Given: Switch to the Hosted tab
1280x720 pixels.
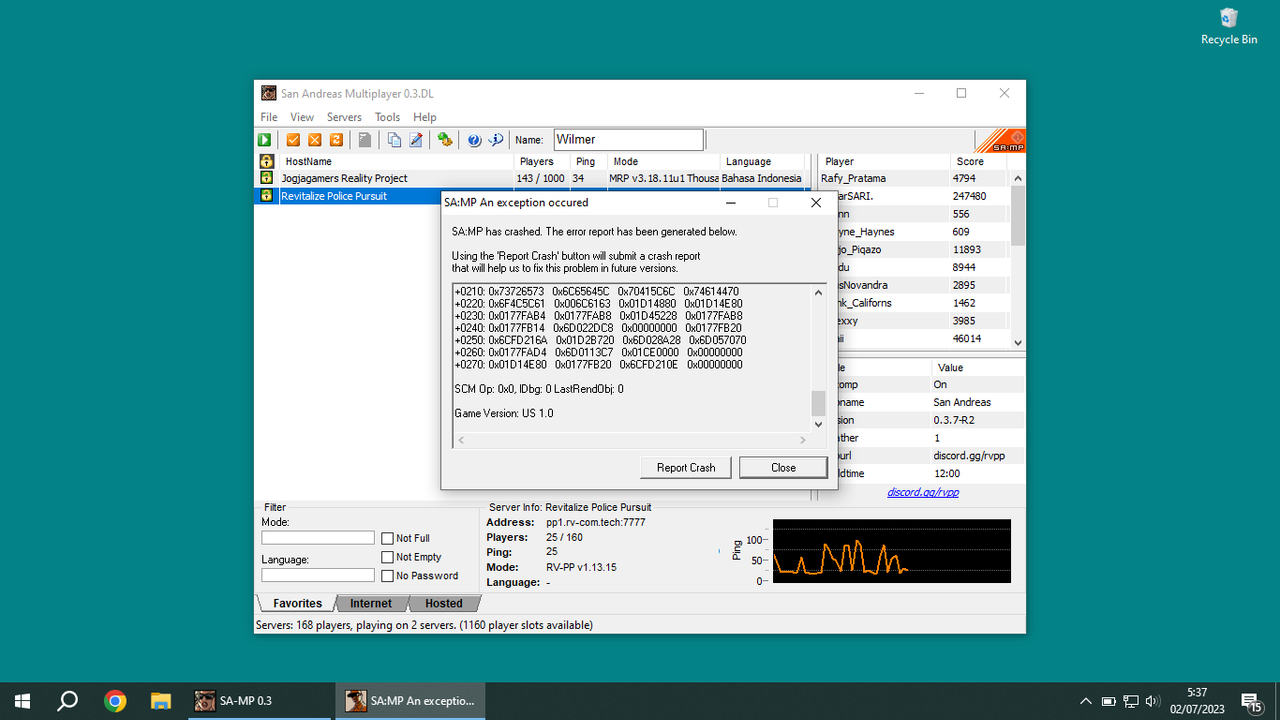Looking at the screenshot, I should tap(444, 603).
